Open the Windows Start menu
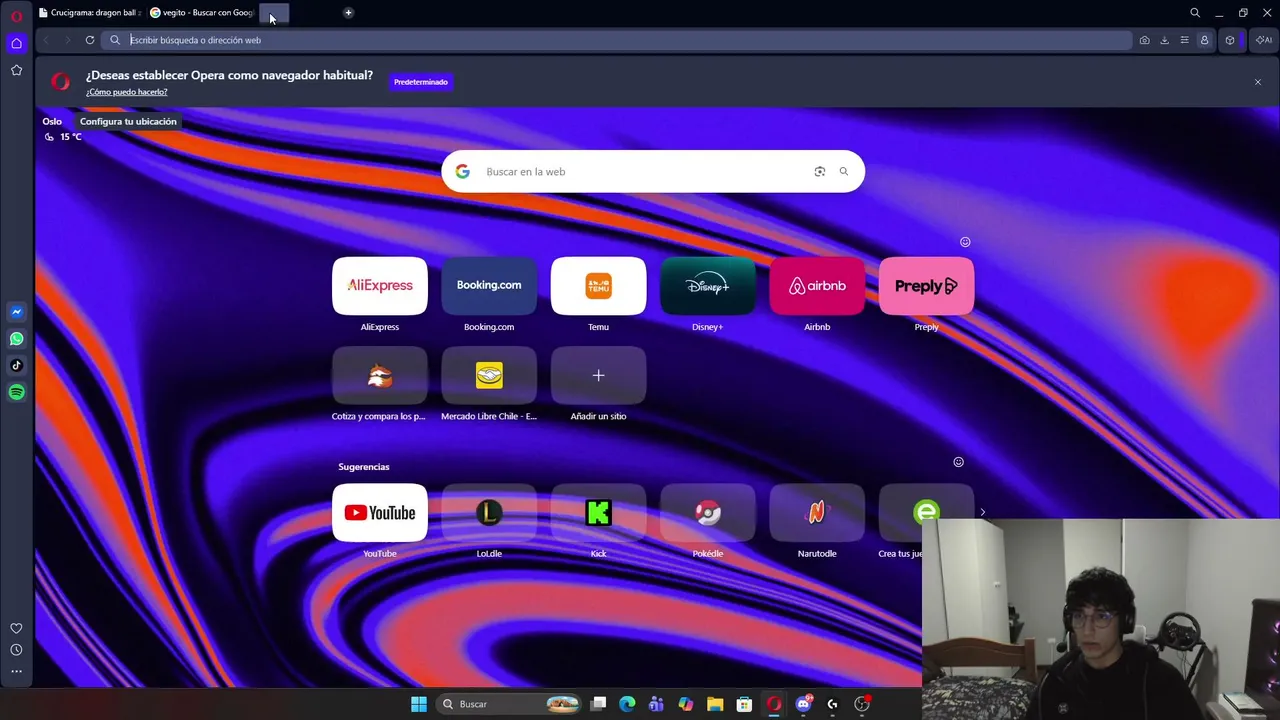 (x=419, y=704)
